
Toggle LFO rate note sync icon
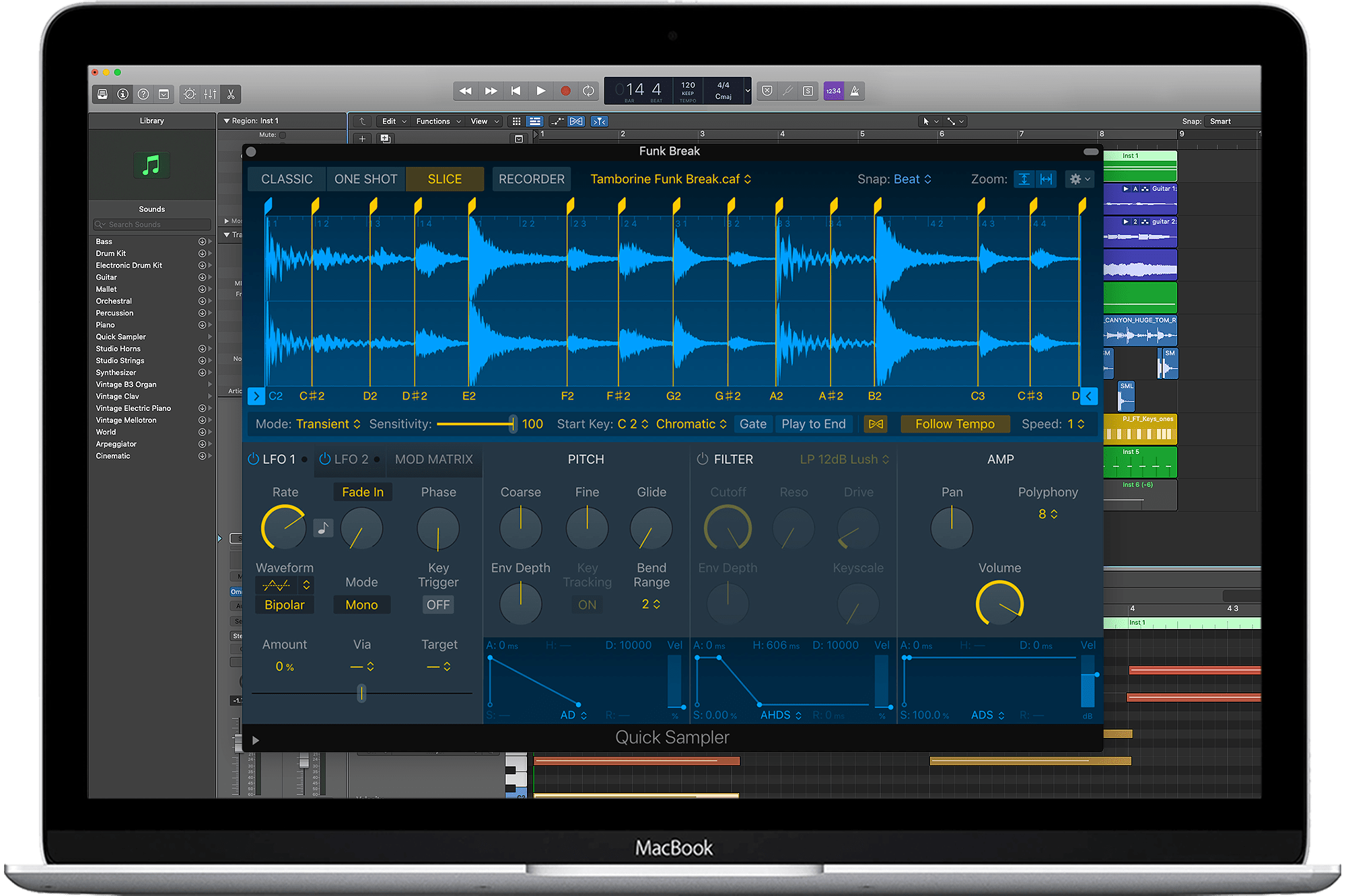click(x=323, y=527)
